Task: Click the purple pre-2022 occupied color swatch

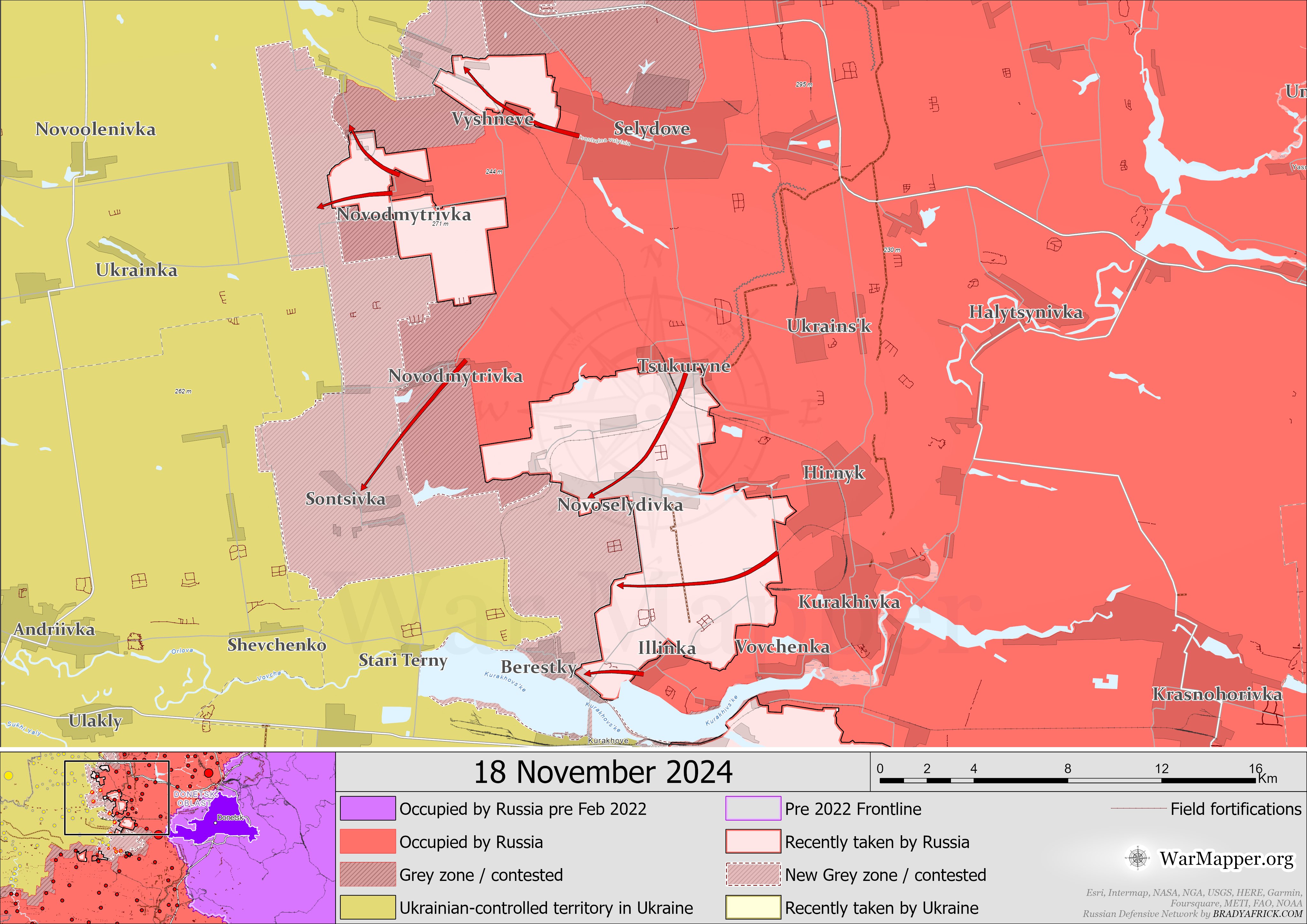Action: point(368,808)
